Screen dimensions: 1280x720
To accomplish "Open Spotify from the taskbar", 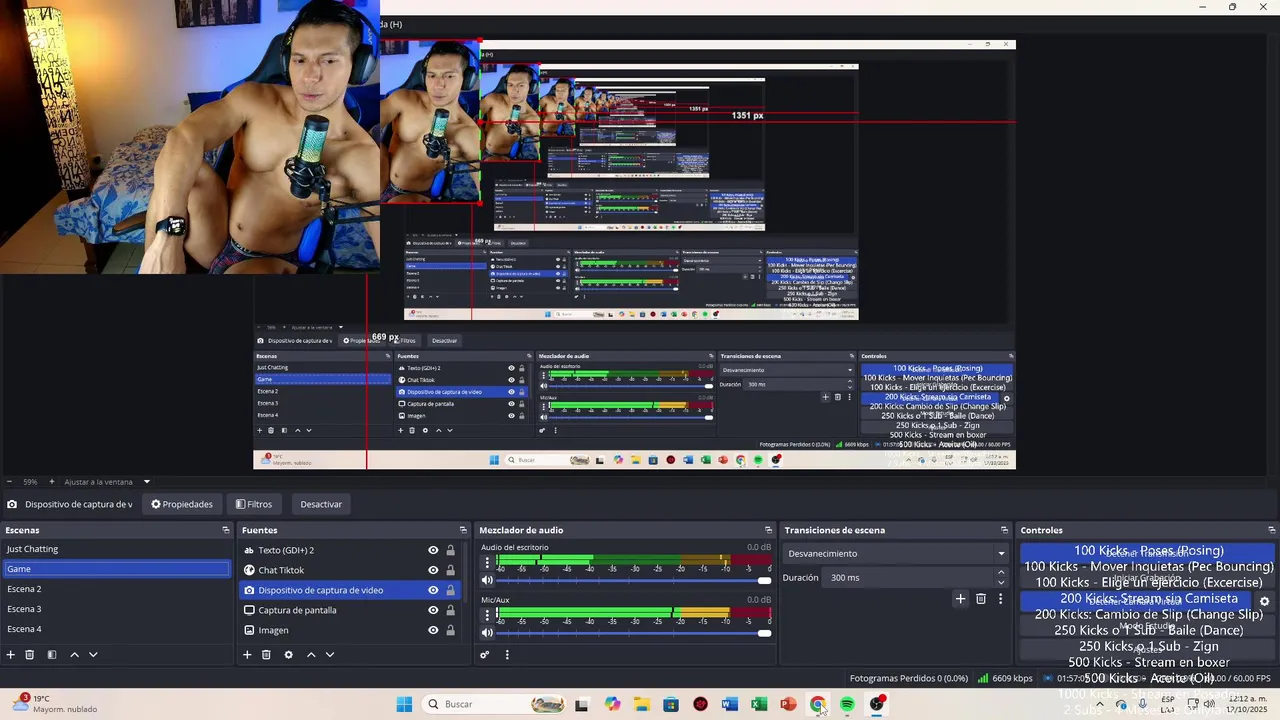I will point(847,704).
